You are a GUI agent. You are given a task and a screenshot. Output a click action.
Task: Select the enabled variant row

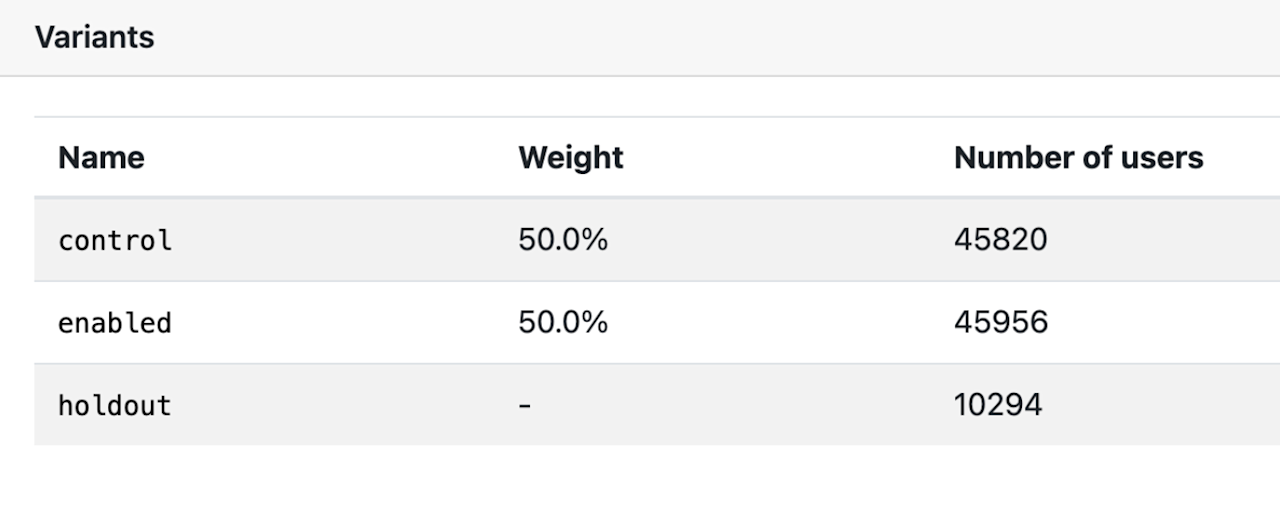tap(657, 322)
